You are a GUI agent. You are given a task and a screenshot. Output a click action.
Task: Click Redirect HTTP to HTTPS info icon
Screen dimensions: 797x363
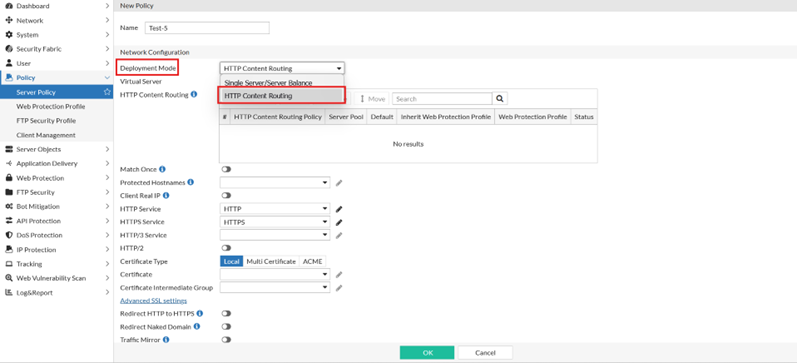click(x=200, y=313)
